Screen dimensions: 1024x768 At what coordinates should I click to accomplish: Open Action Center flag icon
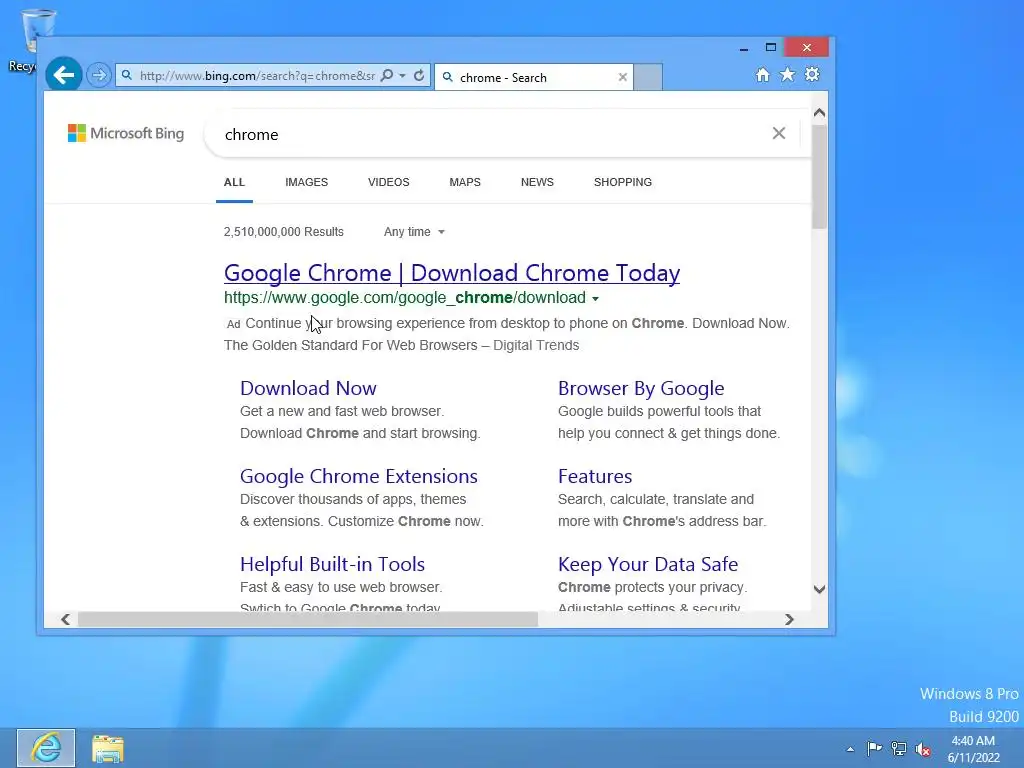[x=874, y=748]
